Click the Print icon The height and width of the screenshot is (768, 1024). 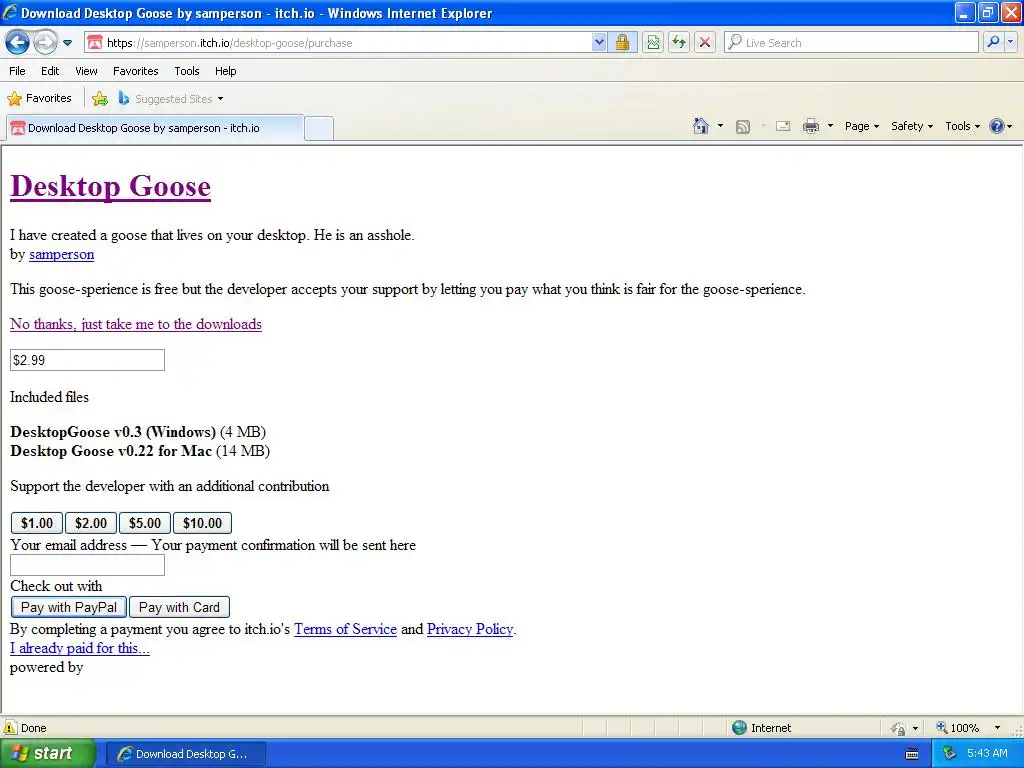pyautogui.click(x=810, y=126)
